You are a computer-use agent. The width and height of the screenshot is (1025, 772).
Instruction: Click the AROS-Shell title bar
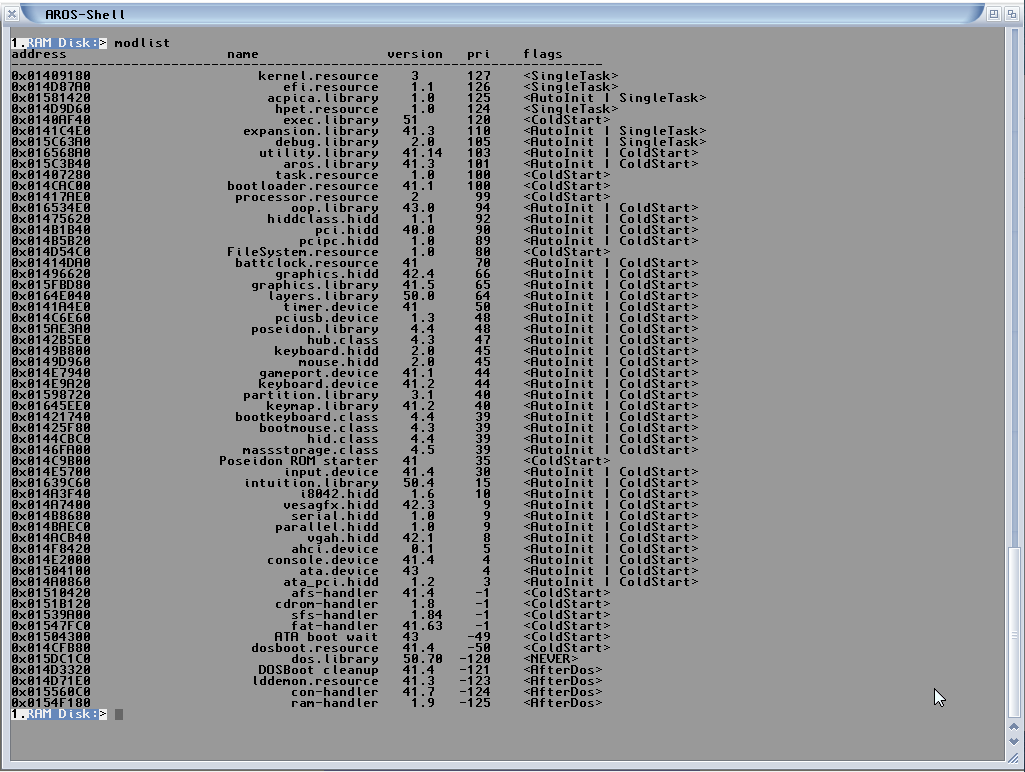point(502,14)
